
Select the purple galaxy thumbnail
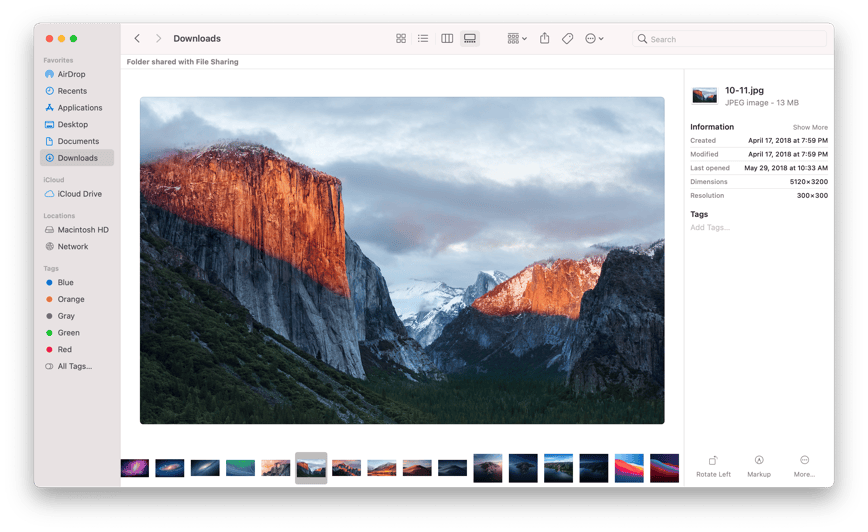pyautogui.click(x=135, y=468)
